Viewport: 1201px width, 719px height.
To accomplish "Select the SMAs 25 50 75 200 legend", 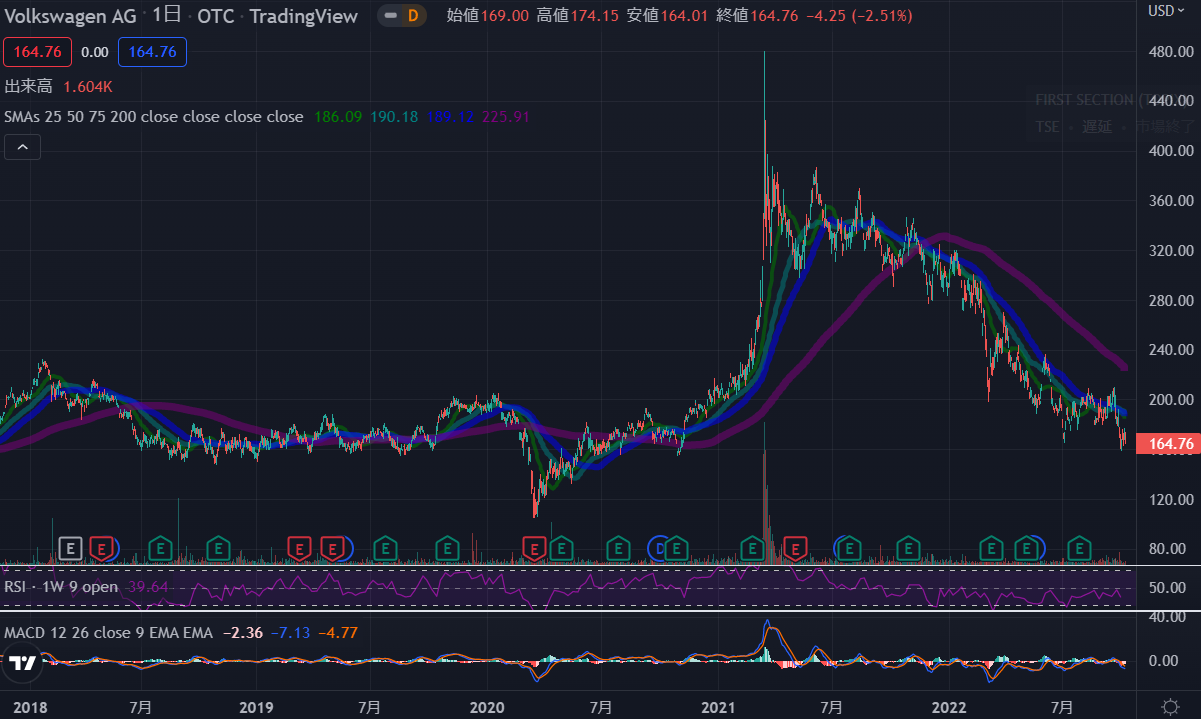I will [154, 116].
